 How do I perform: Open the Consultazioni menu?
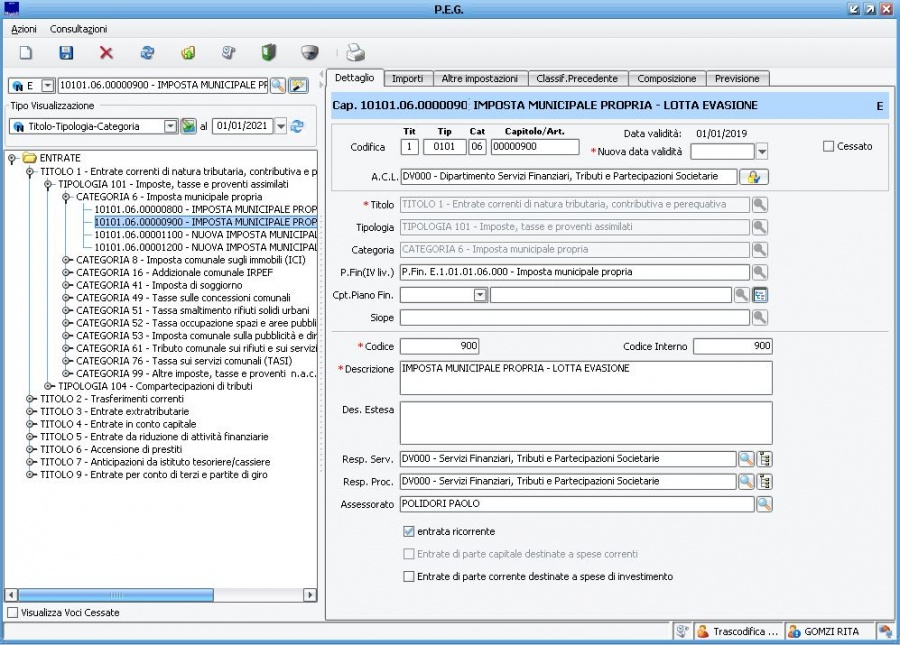(x=78, y=29)
